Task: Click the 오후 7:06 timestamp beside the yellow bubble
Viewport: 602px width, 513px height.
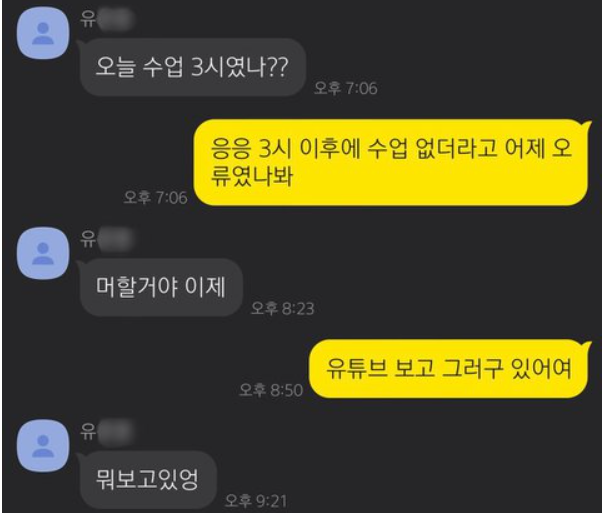Action: [155, 198]
